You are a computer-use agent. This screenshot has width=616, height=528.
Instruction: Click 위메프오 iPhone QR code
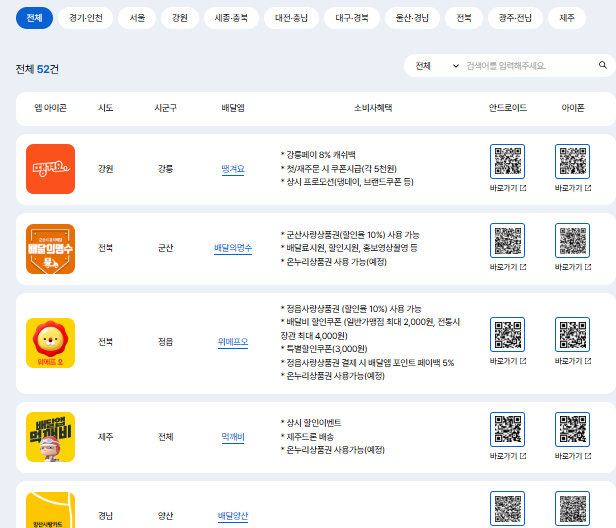pyautogui.click(x=572, y=334)
